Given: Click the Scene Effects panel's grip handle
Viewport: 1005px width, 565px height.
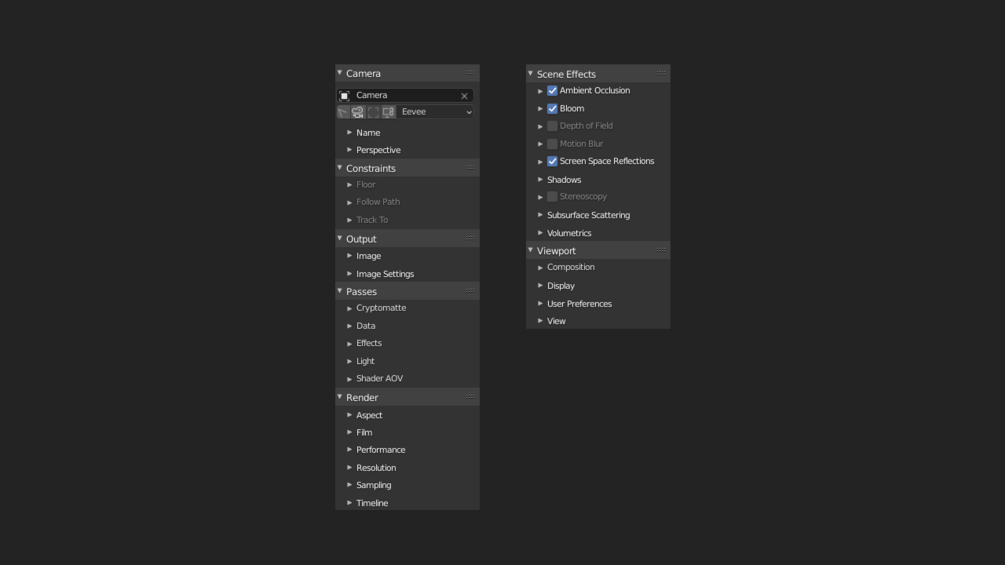Looking at the screenshot, I should [x=661, y=73].
